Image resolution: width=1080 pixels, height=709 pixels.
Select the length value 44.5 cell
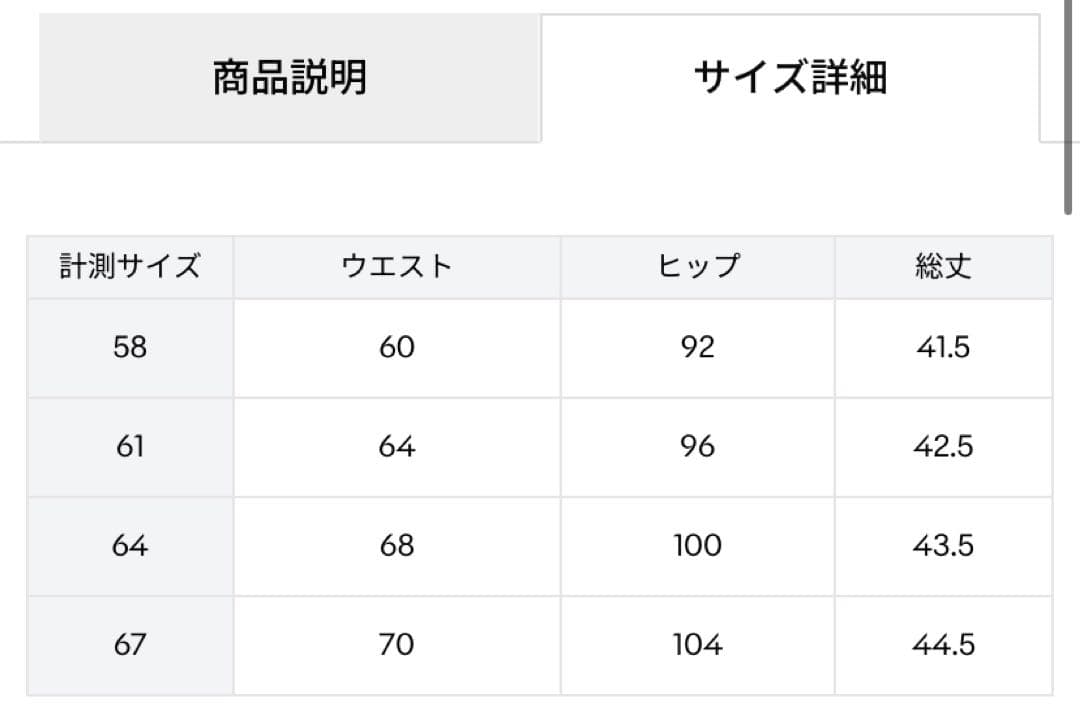[x=944, y=645]
